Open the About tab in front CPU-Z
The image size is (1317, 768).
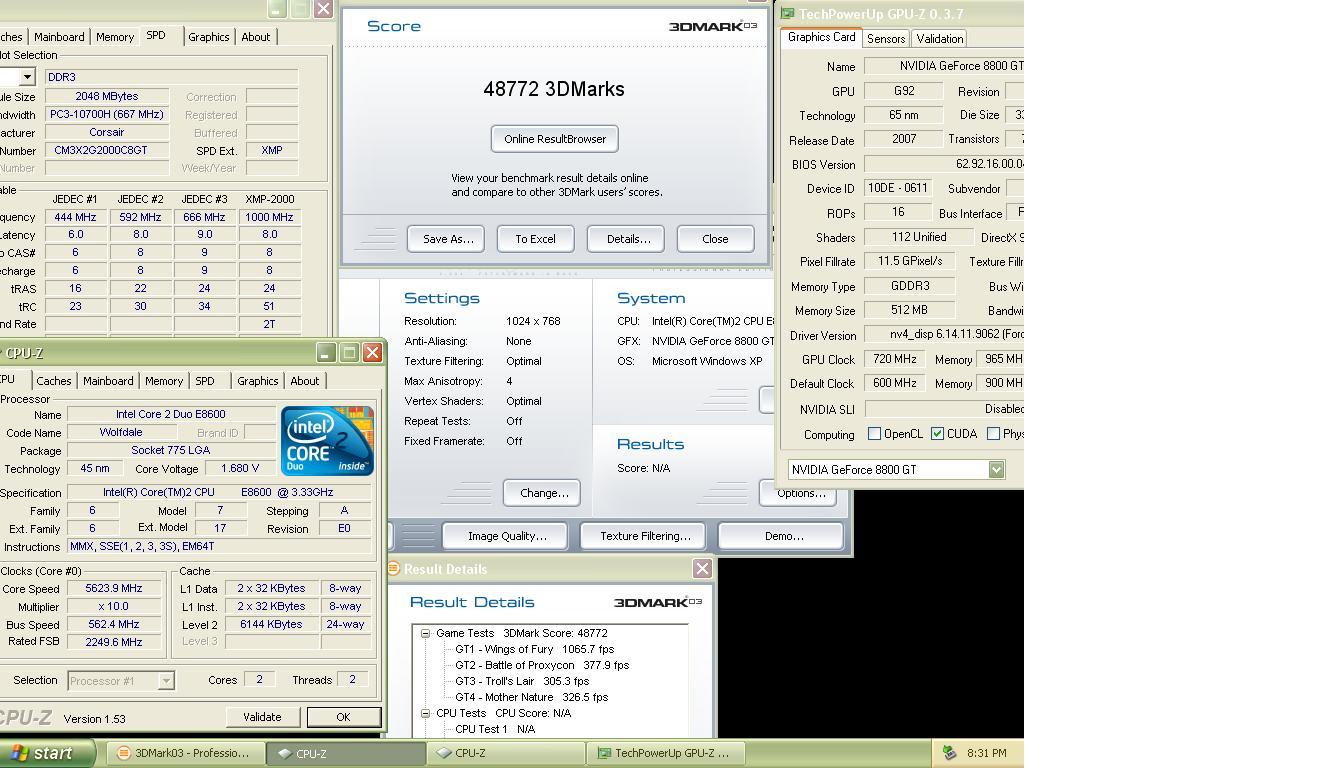click(x=304, y=381)
